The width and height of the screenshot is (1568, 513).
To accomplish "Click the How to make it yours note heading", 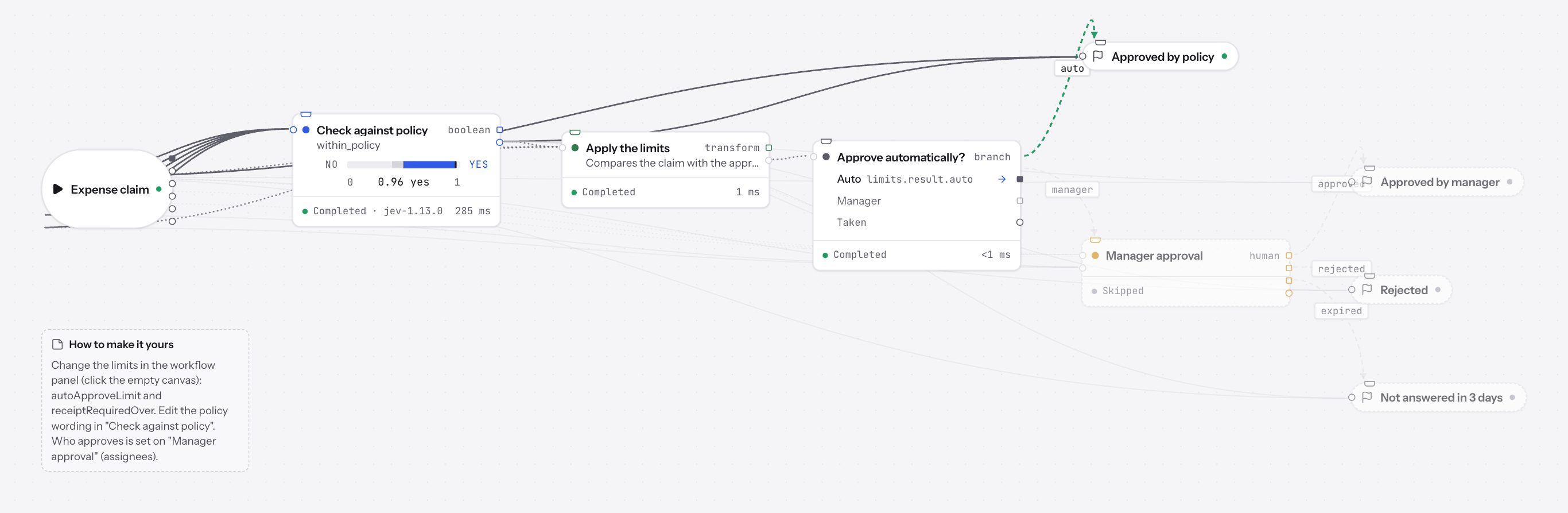I will point(121,344).
